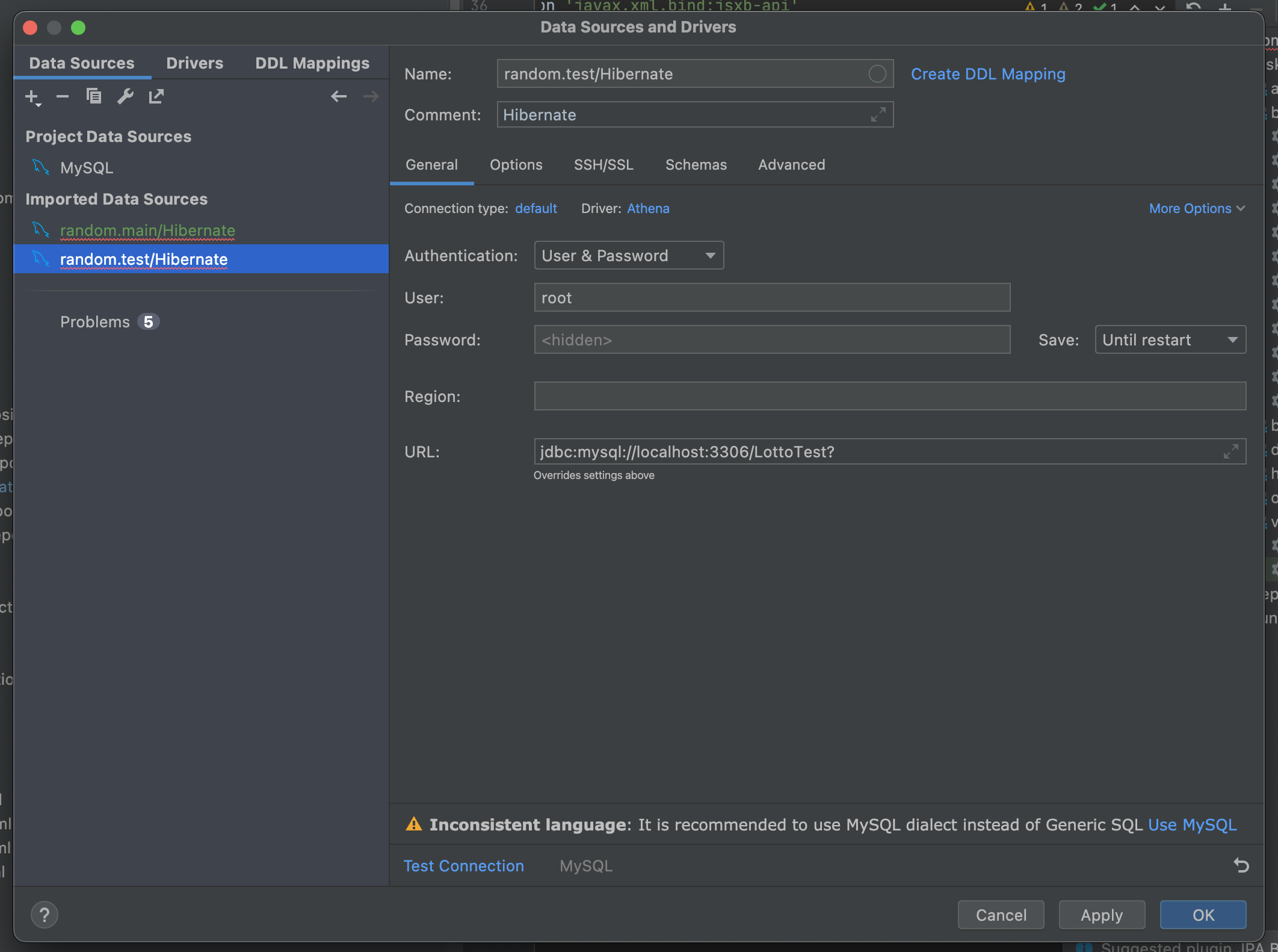Screen dimensions: 1278x952
Task: Expand the URL field editor
Action: point(1230,451)
